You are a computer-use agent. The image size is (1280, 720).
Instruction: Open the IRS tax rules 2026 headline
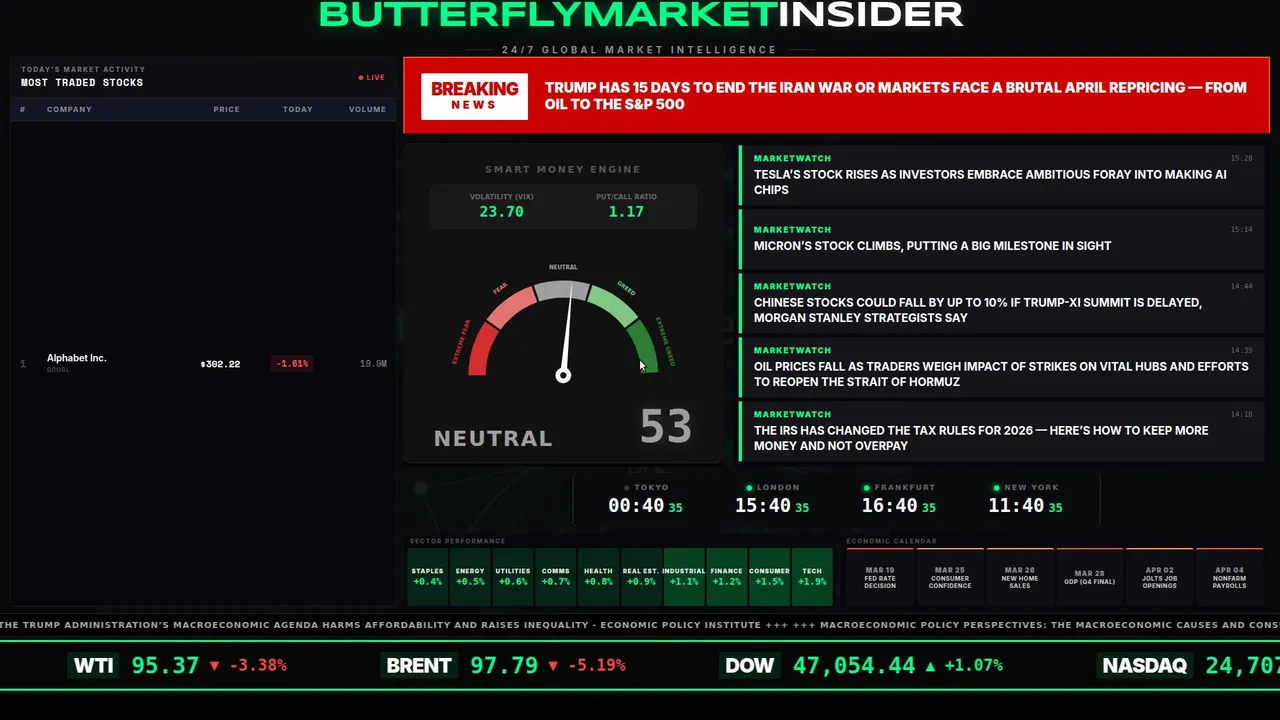point(1002,431)
